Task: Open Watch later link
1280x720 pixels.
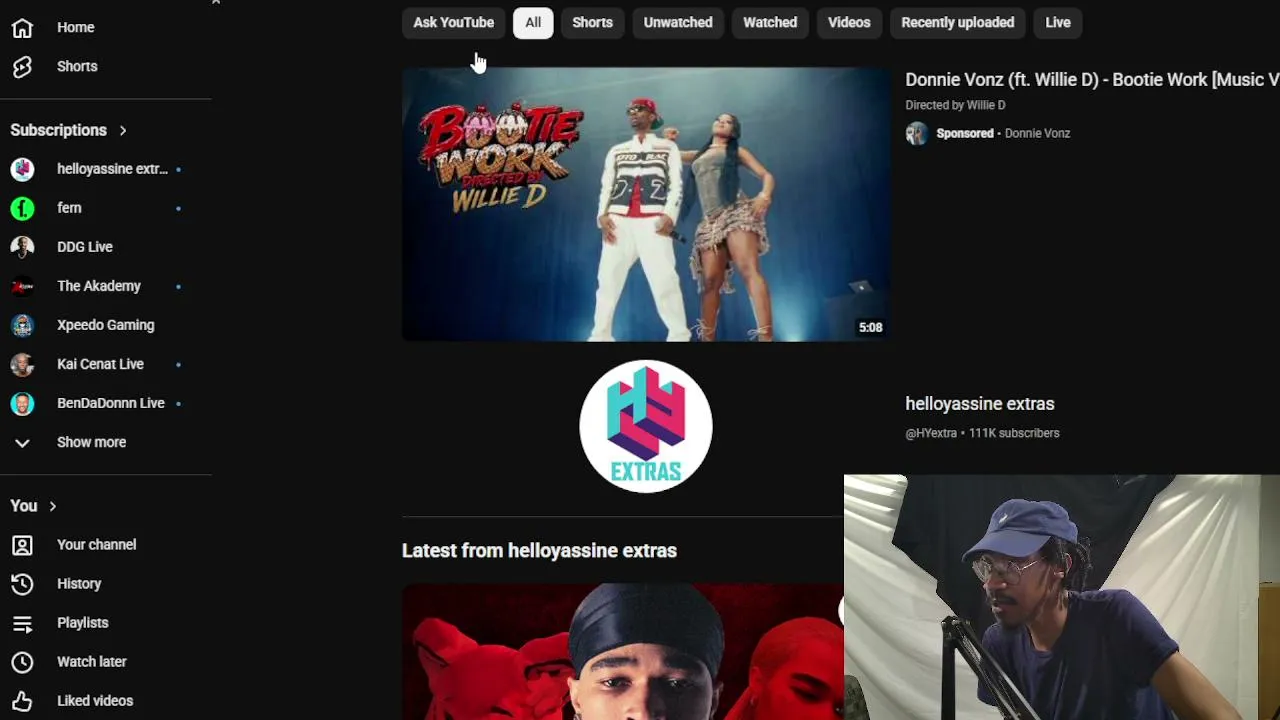Action: click(x=92, y=662)
